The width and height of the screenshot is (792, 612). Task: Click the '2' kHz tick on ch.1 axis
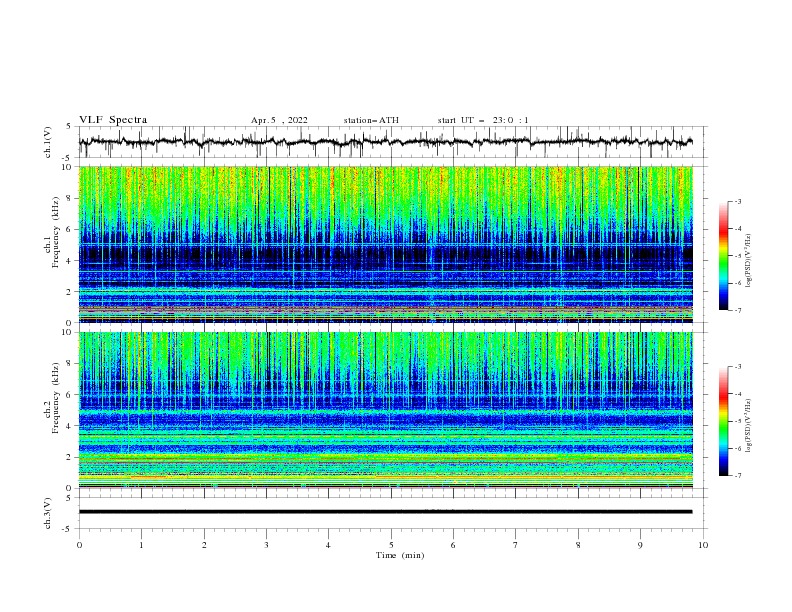(x=70, y=292)
